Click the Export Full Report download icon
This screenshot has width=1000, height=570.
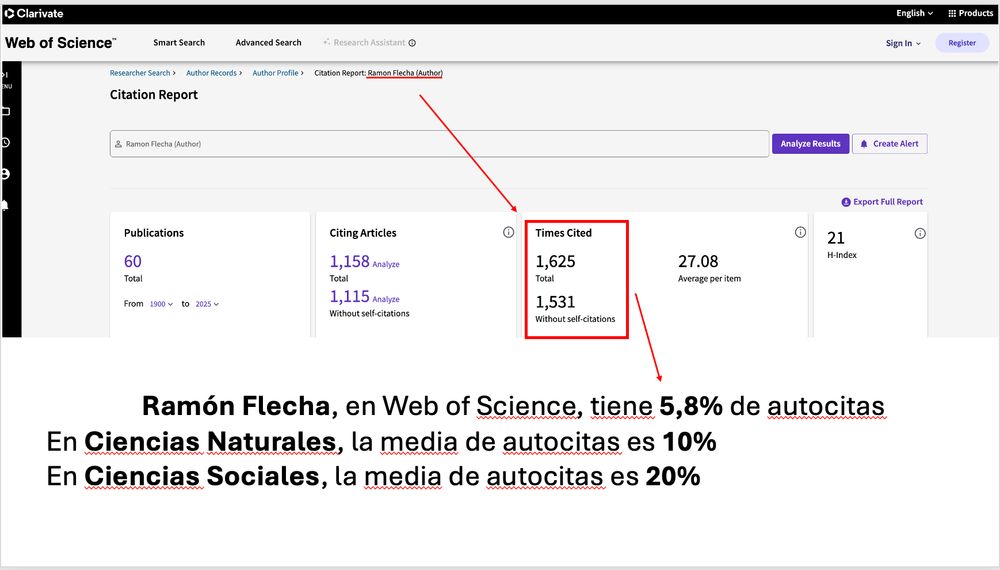coord(846,202)
